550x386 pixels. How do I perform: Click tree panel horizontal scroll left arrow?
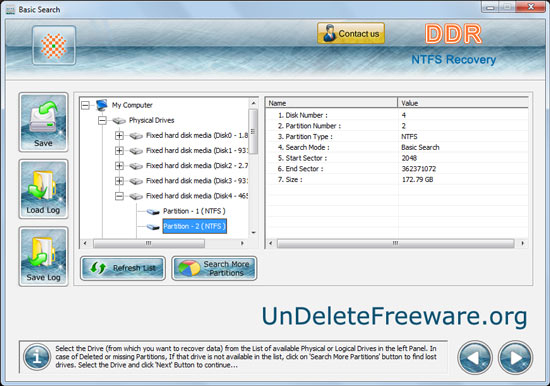tap(85, 243)
